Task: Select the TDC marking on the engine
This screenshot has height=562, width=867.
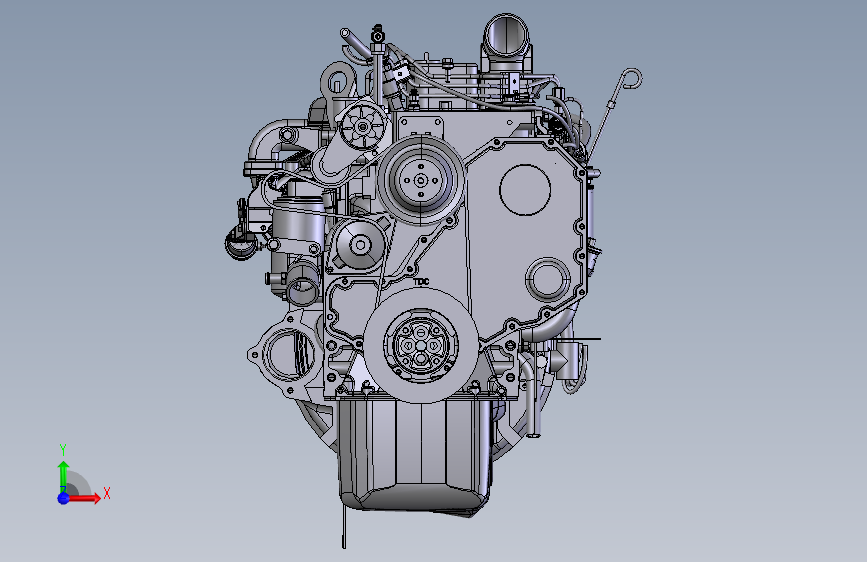Action: (421, 282)
